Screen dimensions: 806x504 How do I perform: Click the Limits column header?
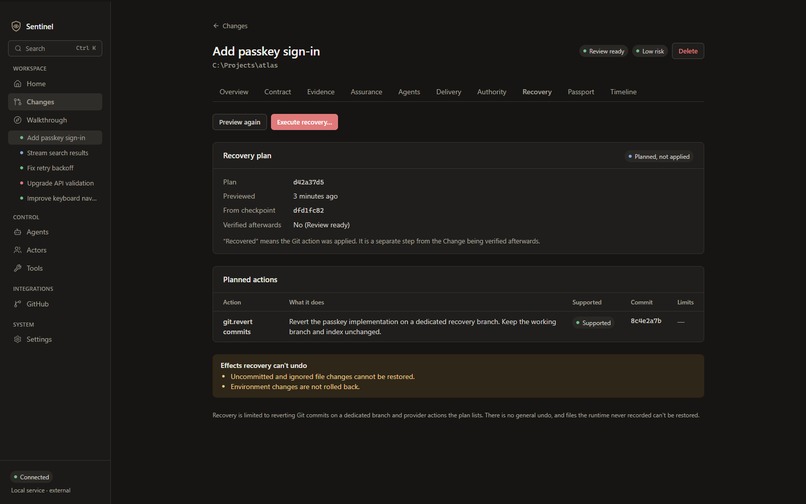(685, 302)
